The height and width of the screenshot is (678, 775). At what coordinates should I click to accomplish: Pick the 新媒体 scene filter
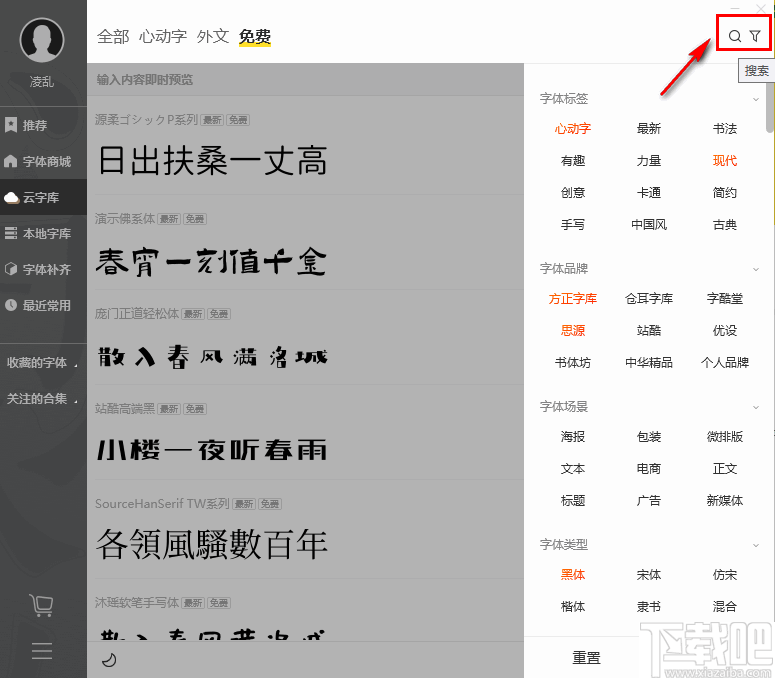[725, 501]
